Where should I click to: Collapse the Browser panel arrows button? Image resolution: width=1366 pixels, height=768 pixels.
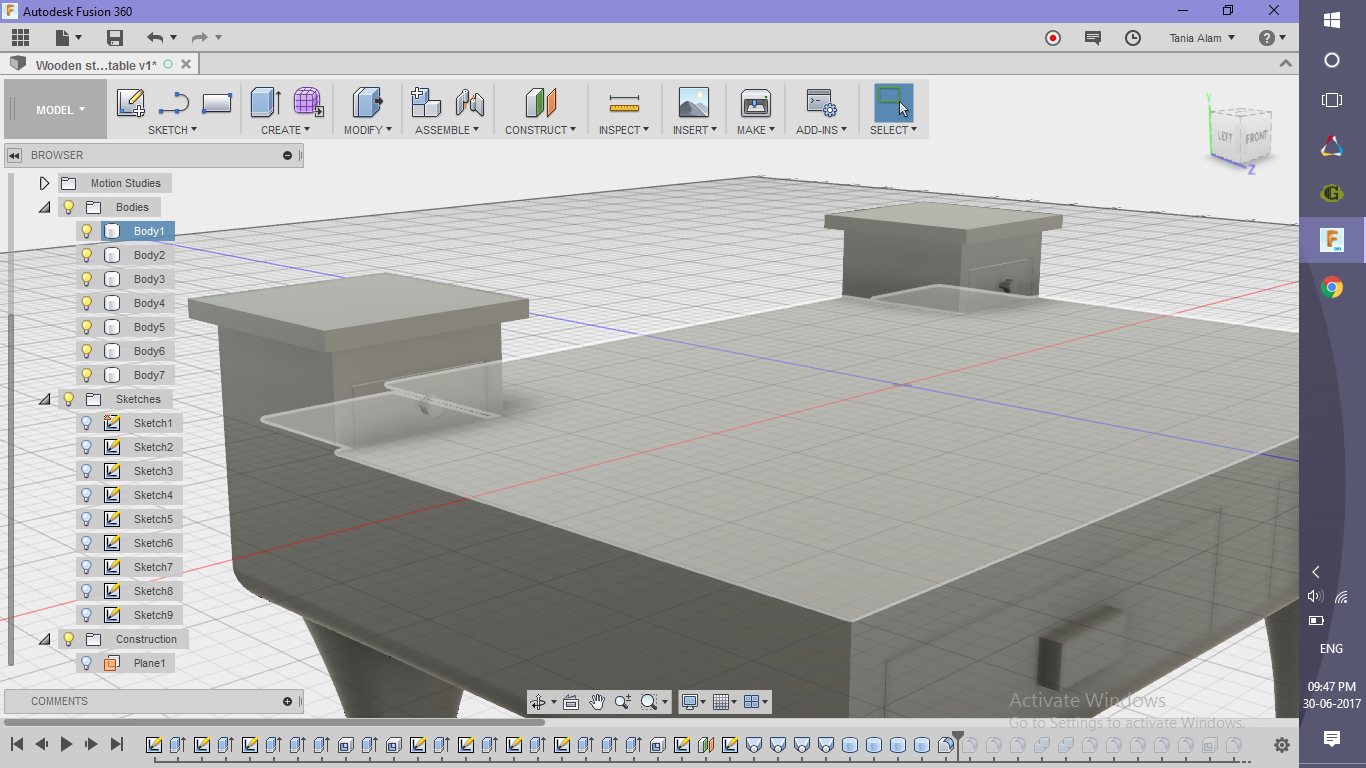pyautogui.click(x=15, y=155)
